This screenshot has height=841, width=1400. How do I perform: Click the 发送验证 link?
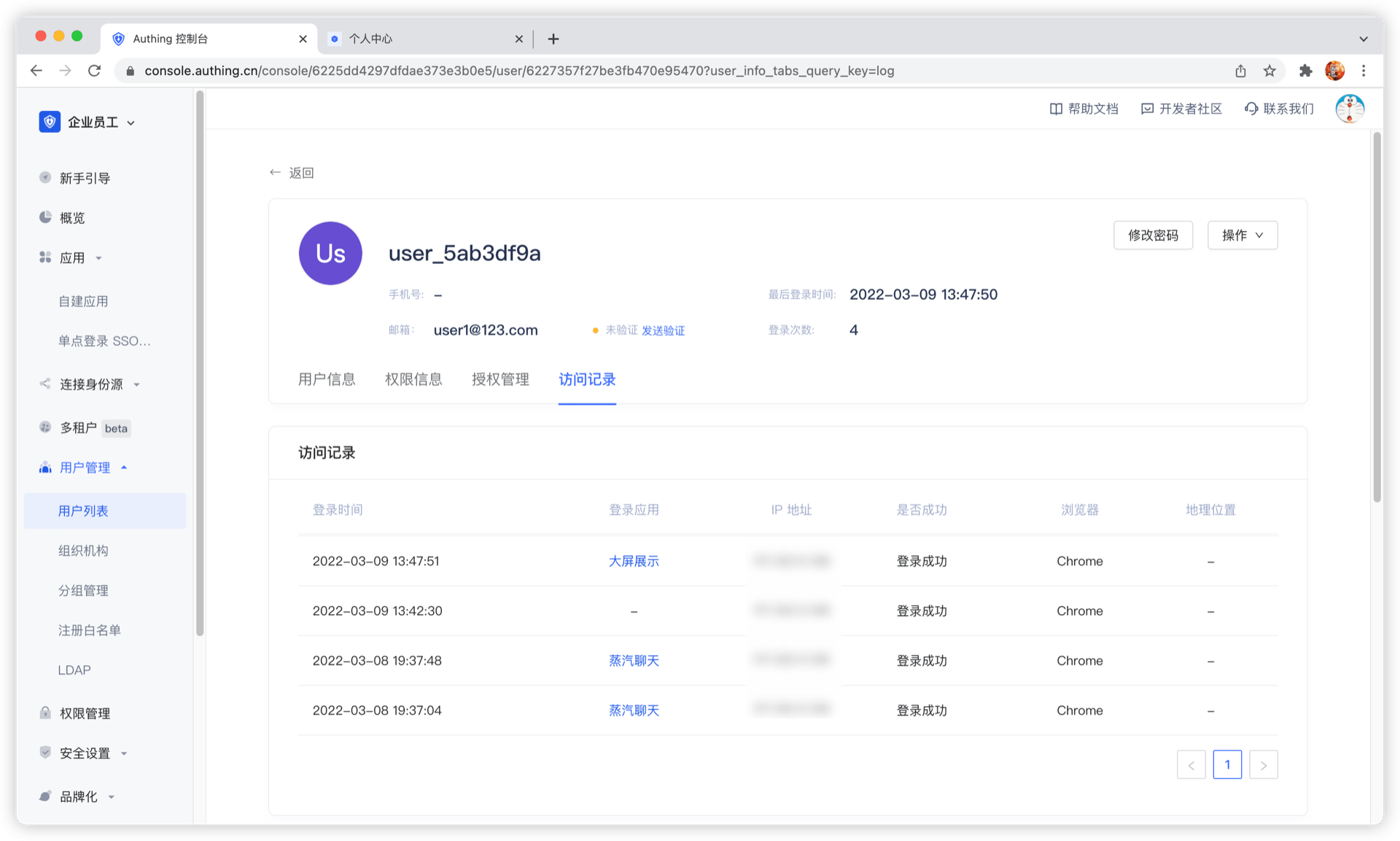tap(663, 330)
